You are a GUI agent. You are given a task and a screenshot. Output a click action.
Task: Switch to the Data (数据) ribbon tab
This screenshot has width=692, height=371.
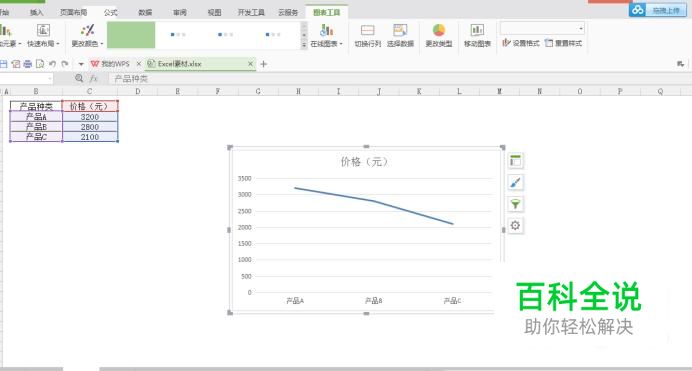coord(145,12)
